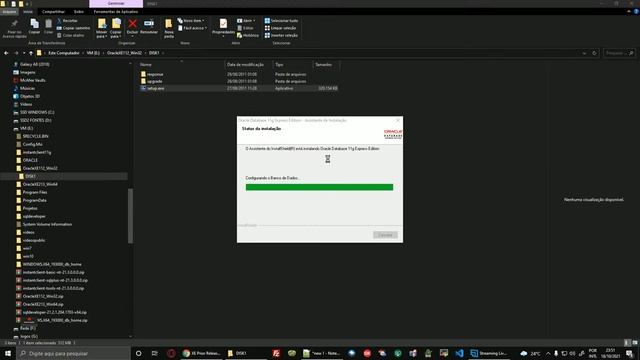
Task: Click OracleXE112_Win32 in address bar
Action: click(x=124, y=53)
